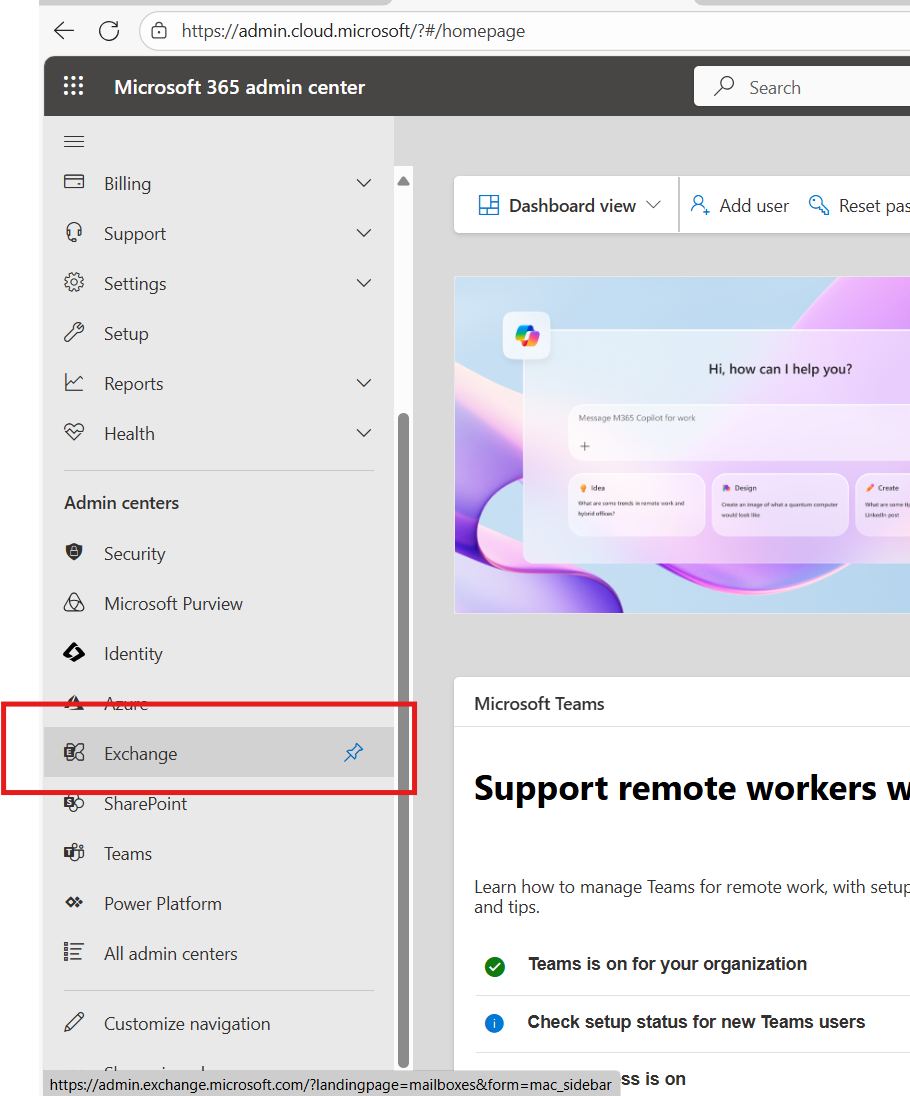Open the Teams admin center
The height and width of the screenshot is (1096, 910).
128,854
